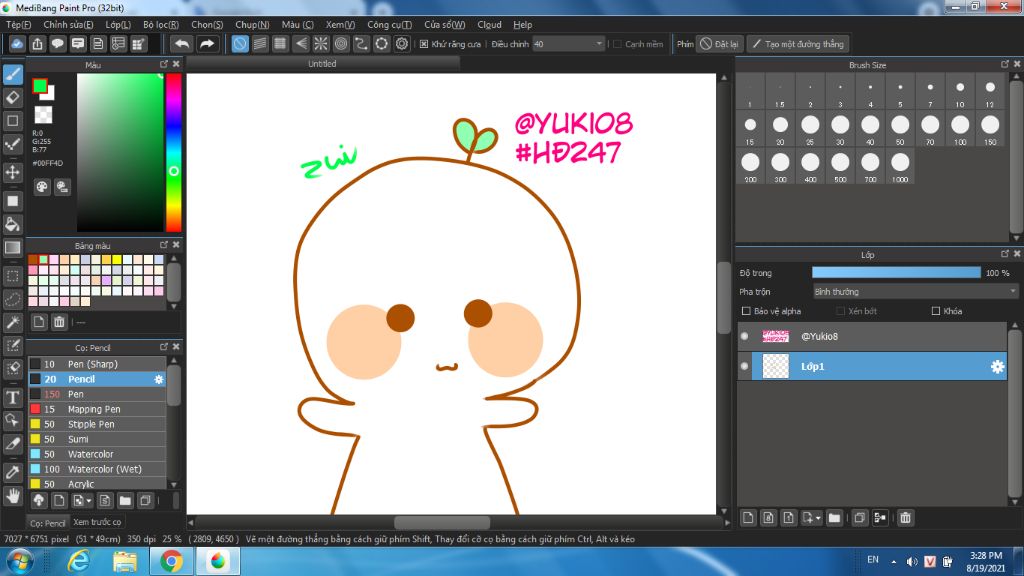Open the Điều chỉnh value dropdown

599,44
